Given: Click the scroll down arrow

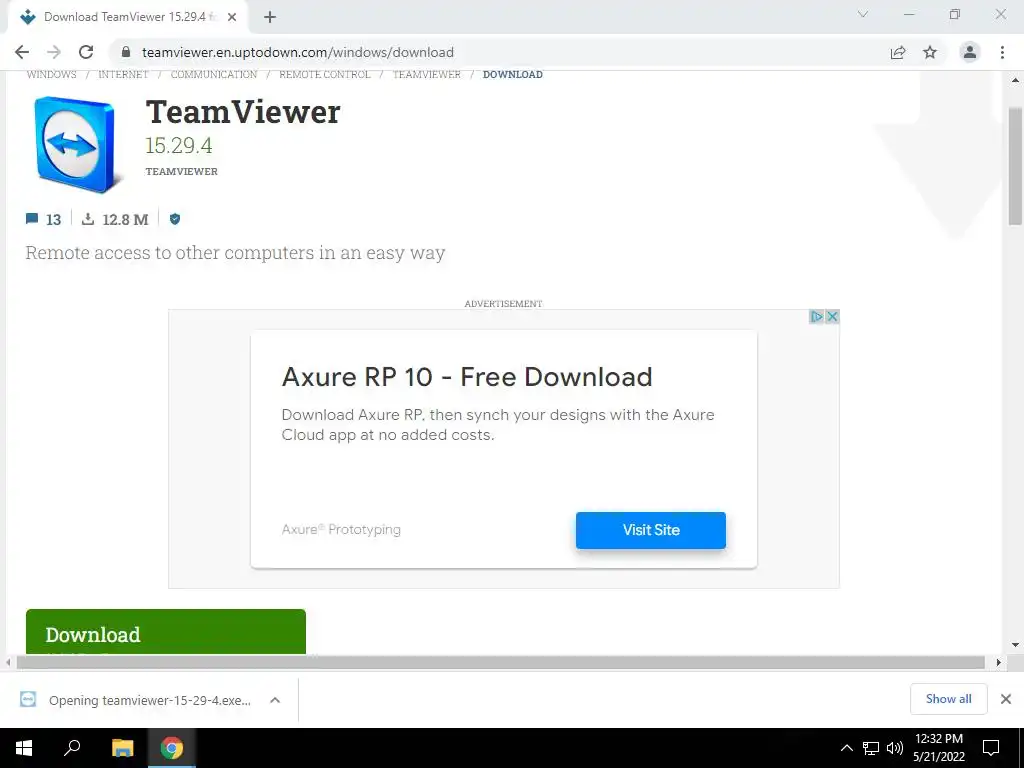Looking at the screenshot, I should coord(1015,645).
